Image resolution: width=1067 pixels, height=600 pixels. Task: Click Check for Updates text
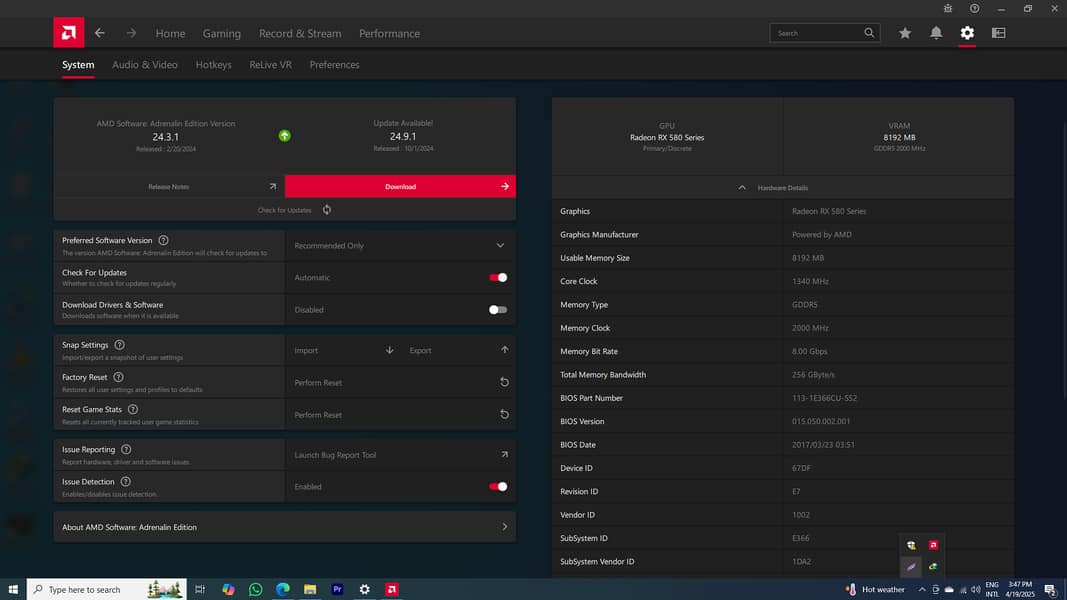point(284,210)
